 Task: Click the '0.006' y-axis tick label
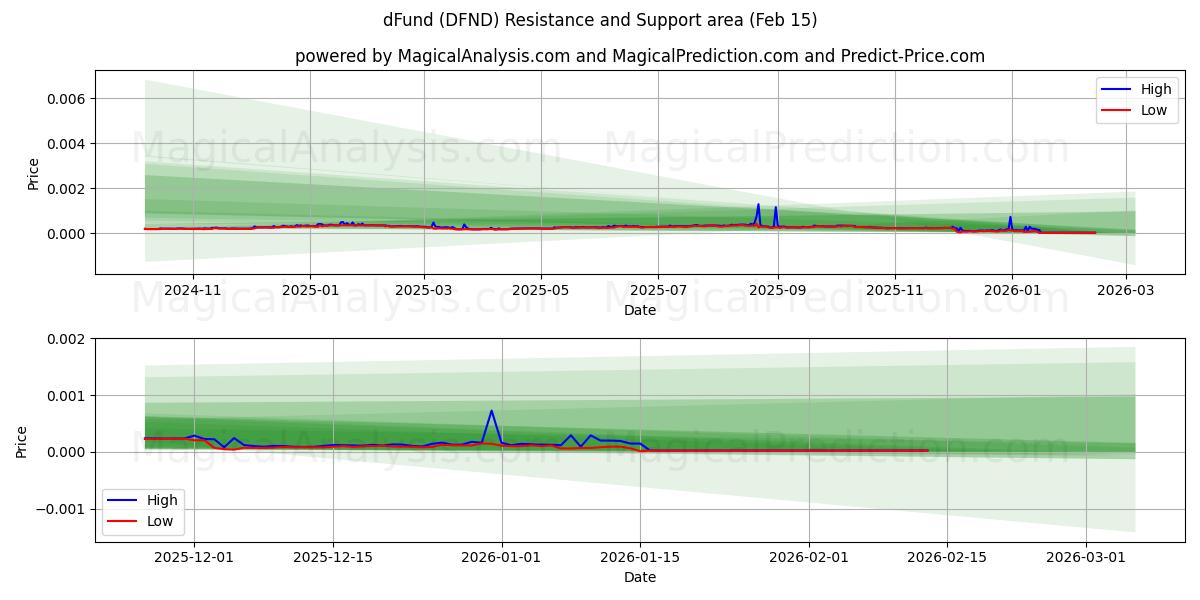click(x=68, y=99)
